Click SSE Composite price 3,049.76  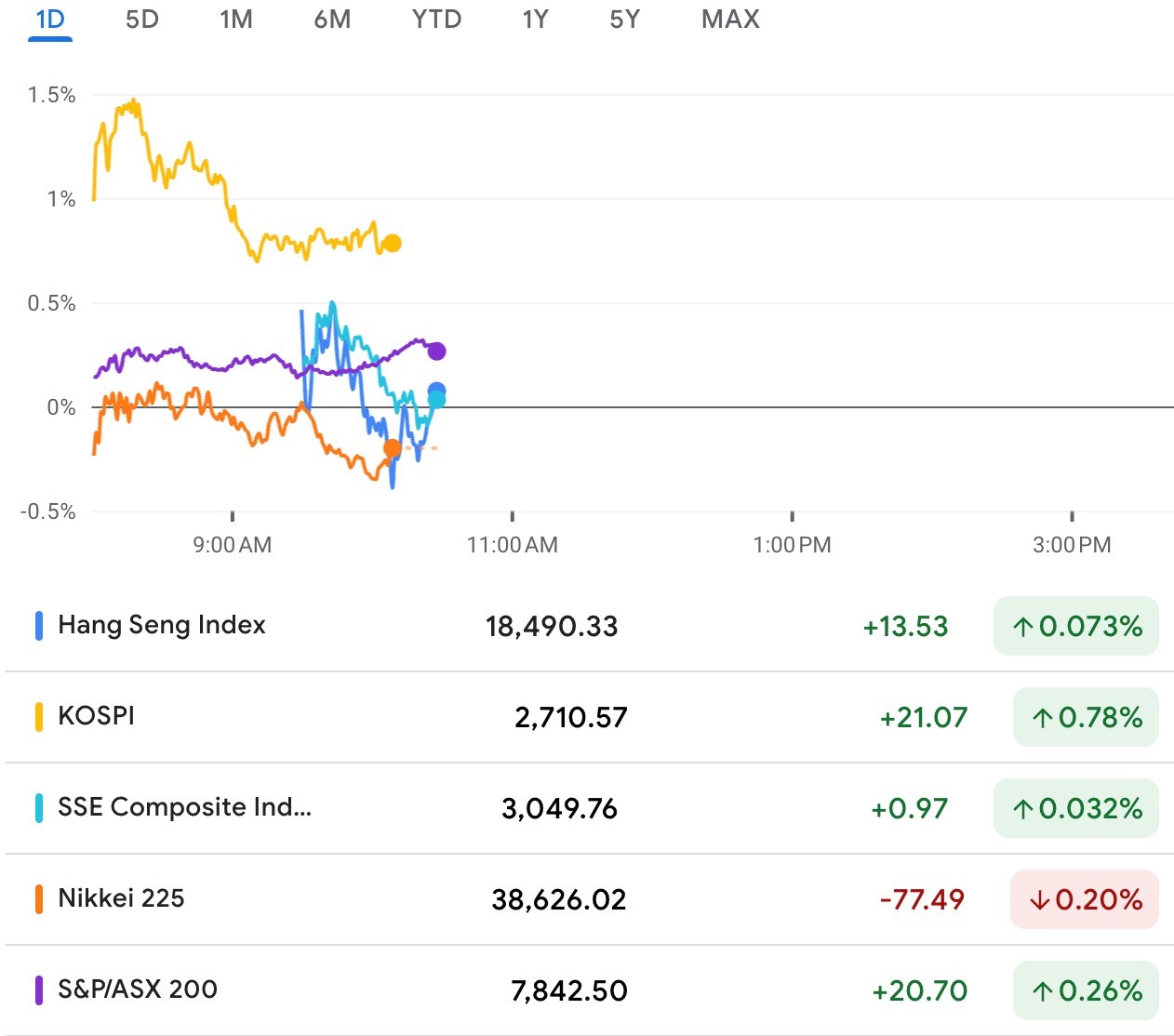coord(559,809)
